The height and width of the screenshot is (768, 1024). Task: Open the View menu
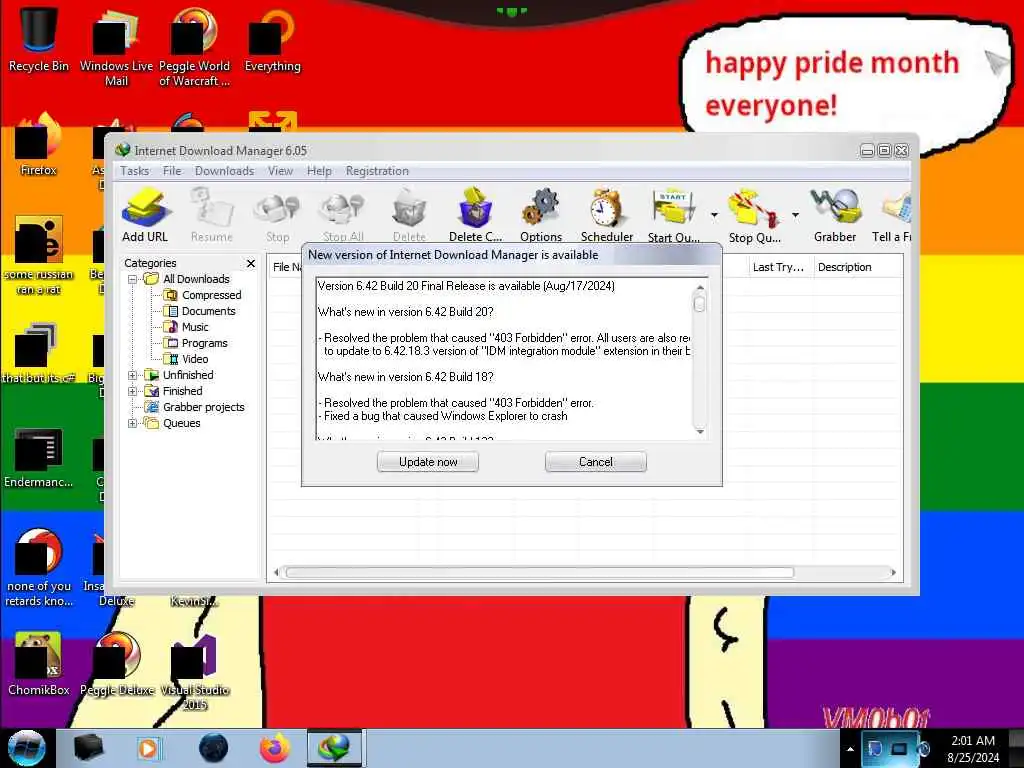[x=280, y=171]
